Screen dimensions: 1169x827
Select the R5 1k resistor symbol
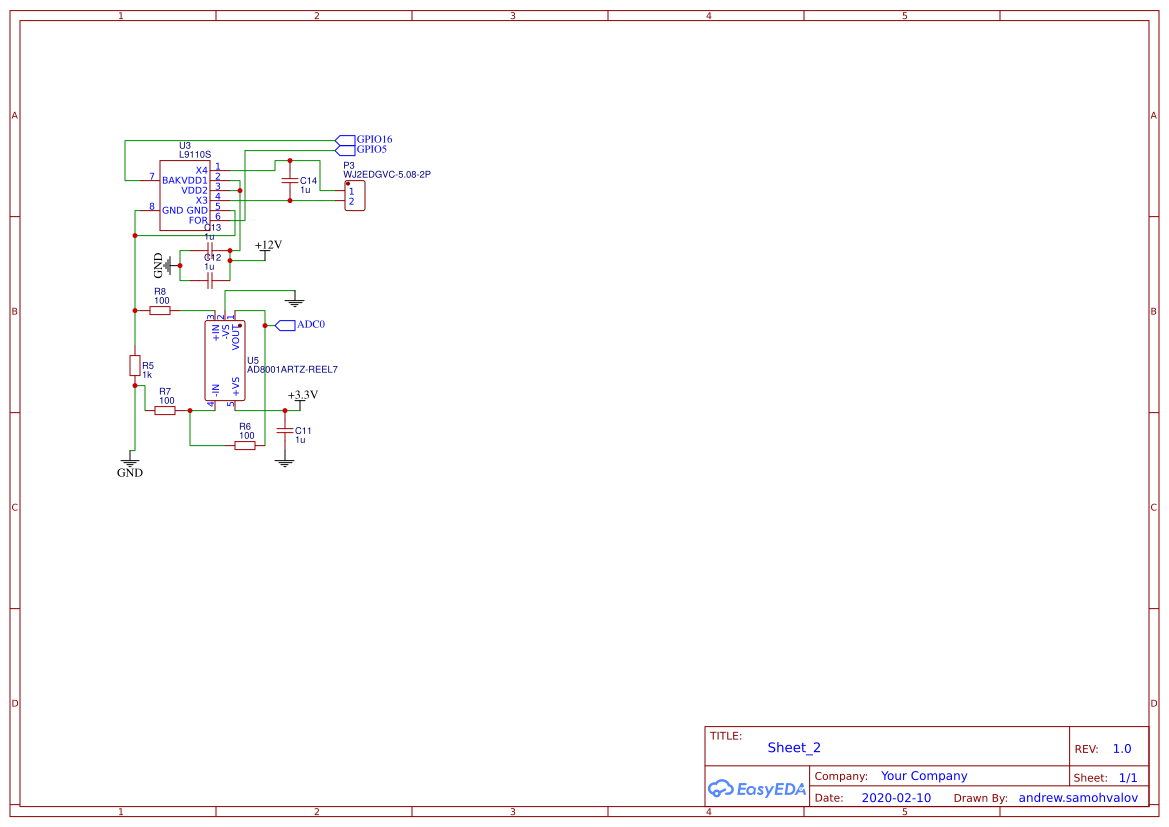[x=135, y=365]
